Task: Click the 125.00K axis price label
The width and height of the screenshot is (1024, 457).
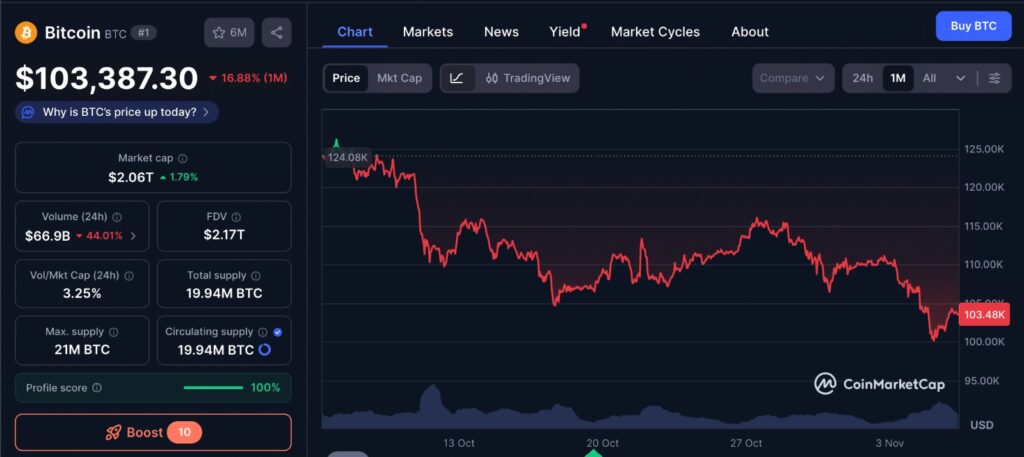Action: point(984,150)
